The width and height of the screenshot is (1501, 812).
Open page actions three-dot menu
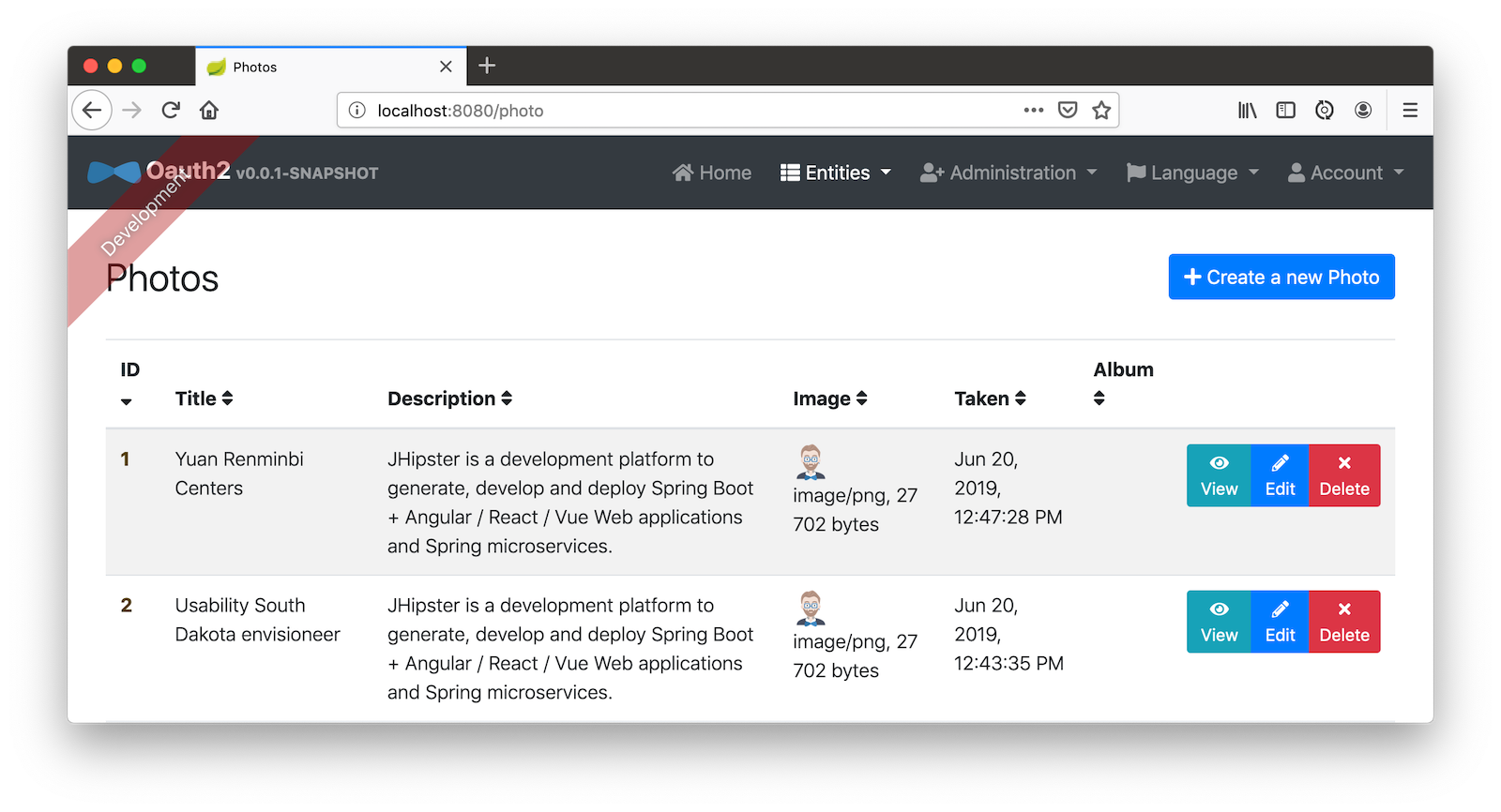(x=1034, y=111)
